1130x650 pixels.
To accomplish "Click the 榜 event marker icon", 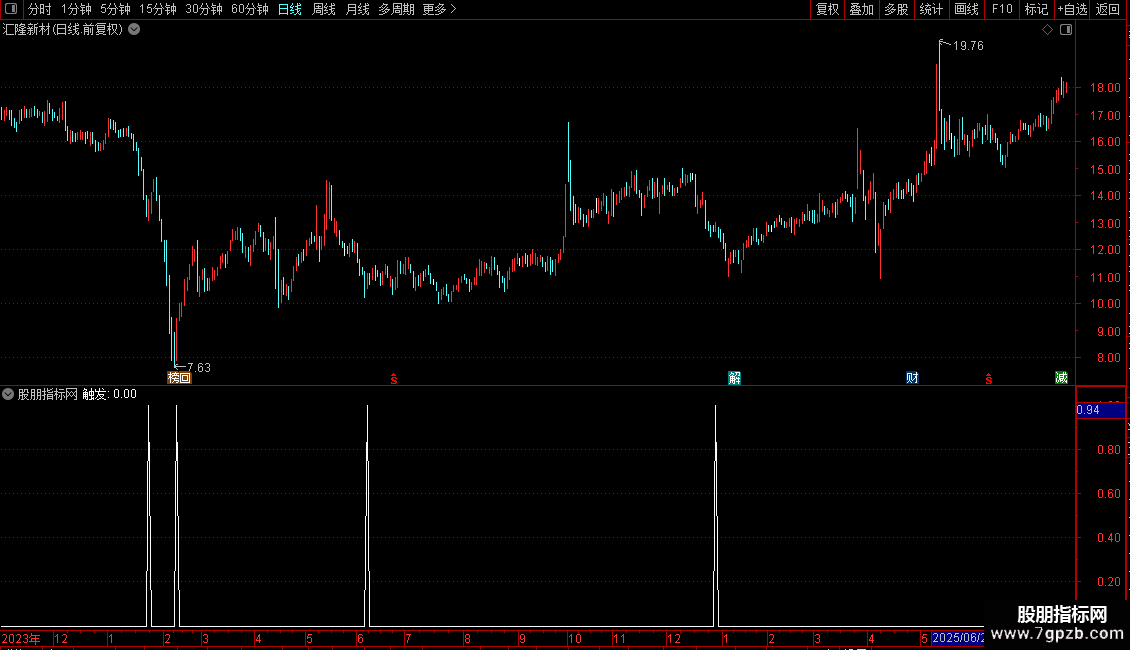I will point(173,378).
